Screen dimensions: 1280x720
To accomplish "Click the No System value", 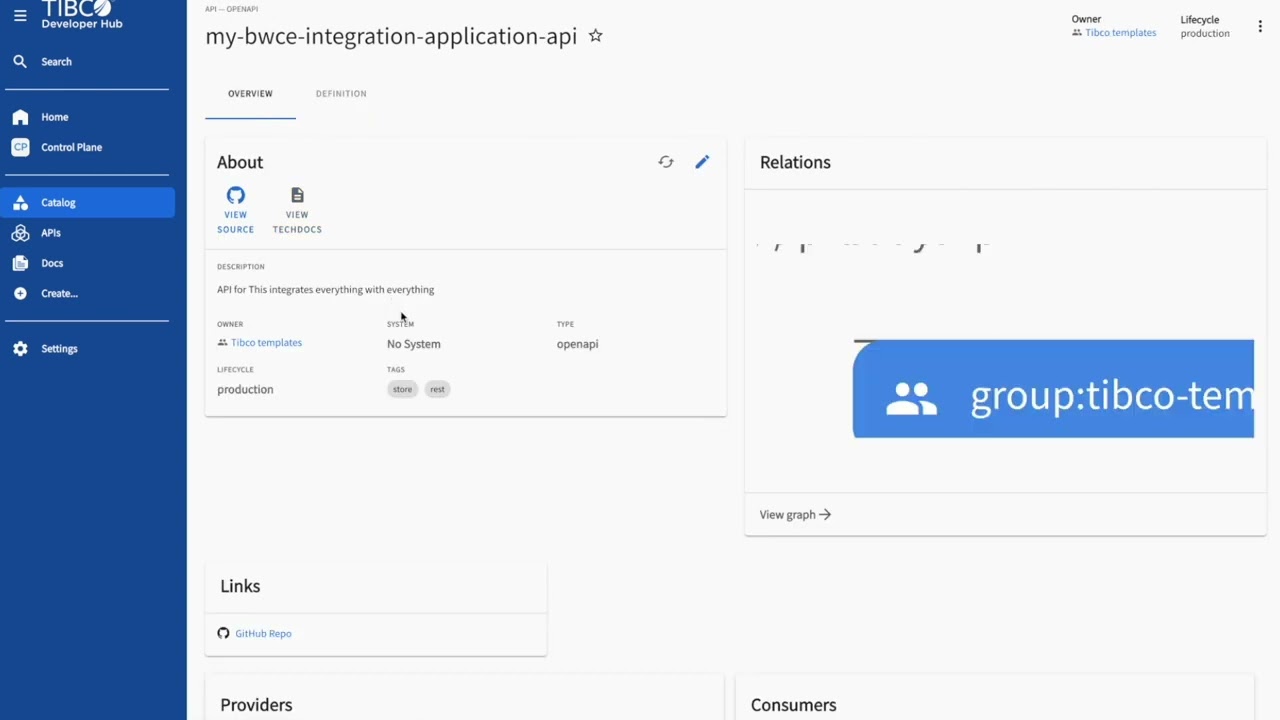I will 413,344.
